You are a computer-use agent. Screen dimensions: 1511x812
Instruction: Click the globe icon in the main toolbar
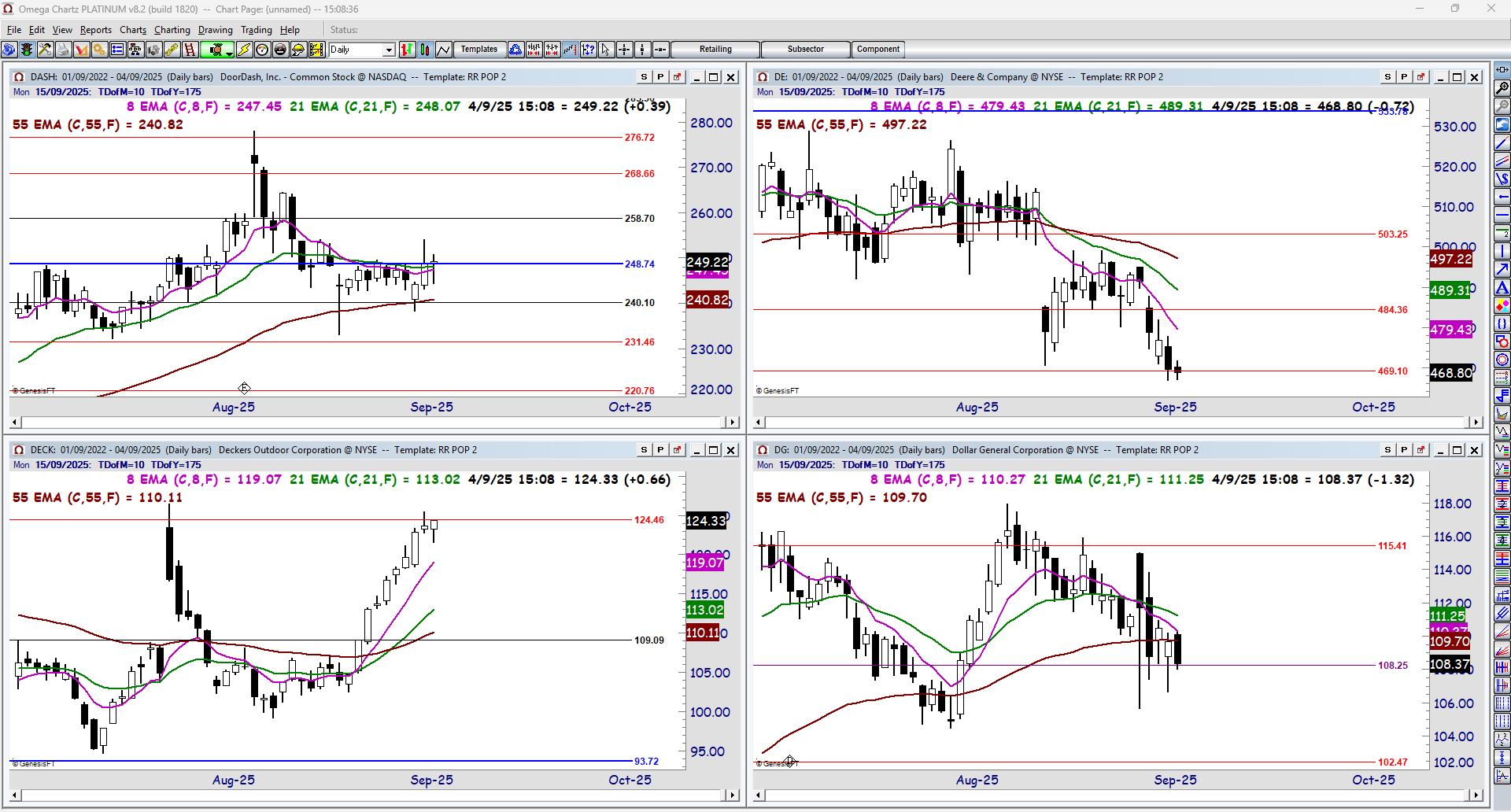click(x=9, y=50)
